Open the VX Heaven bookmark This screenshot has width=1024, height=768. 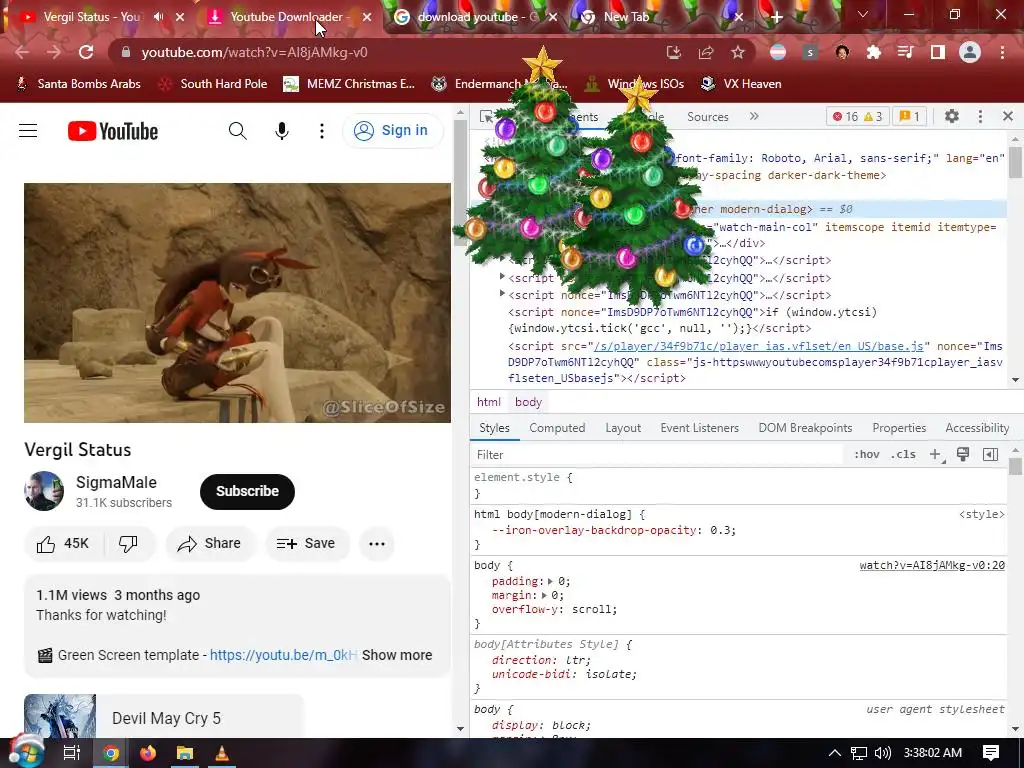(x=741, y=84)
